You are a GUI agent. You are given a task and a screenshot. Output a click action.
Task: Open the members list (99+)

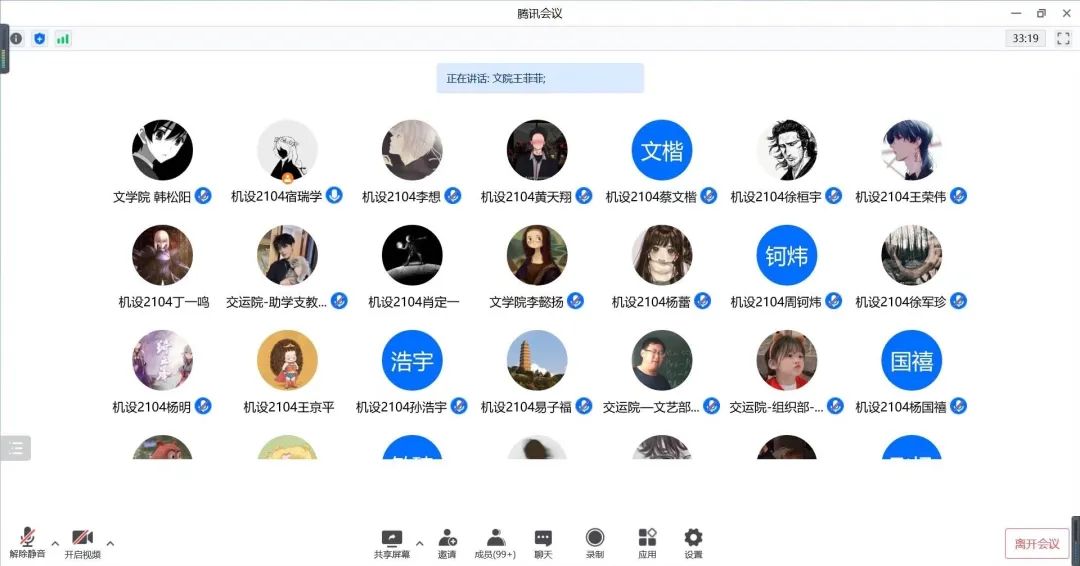(495, 543)
